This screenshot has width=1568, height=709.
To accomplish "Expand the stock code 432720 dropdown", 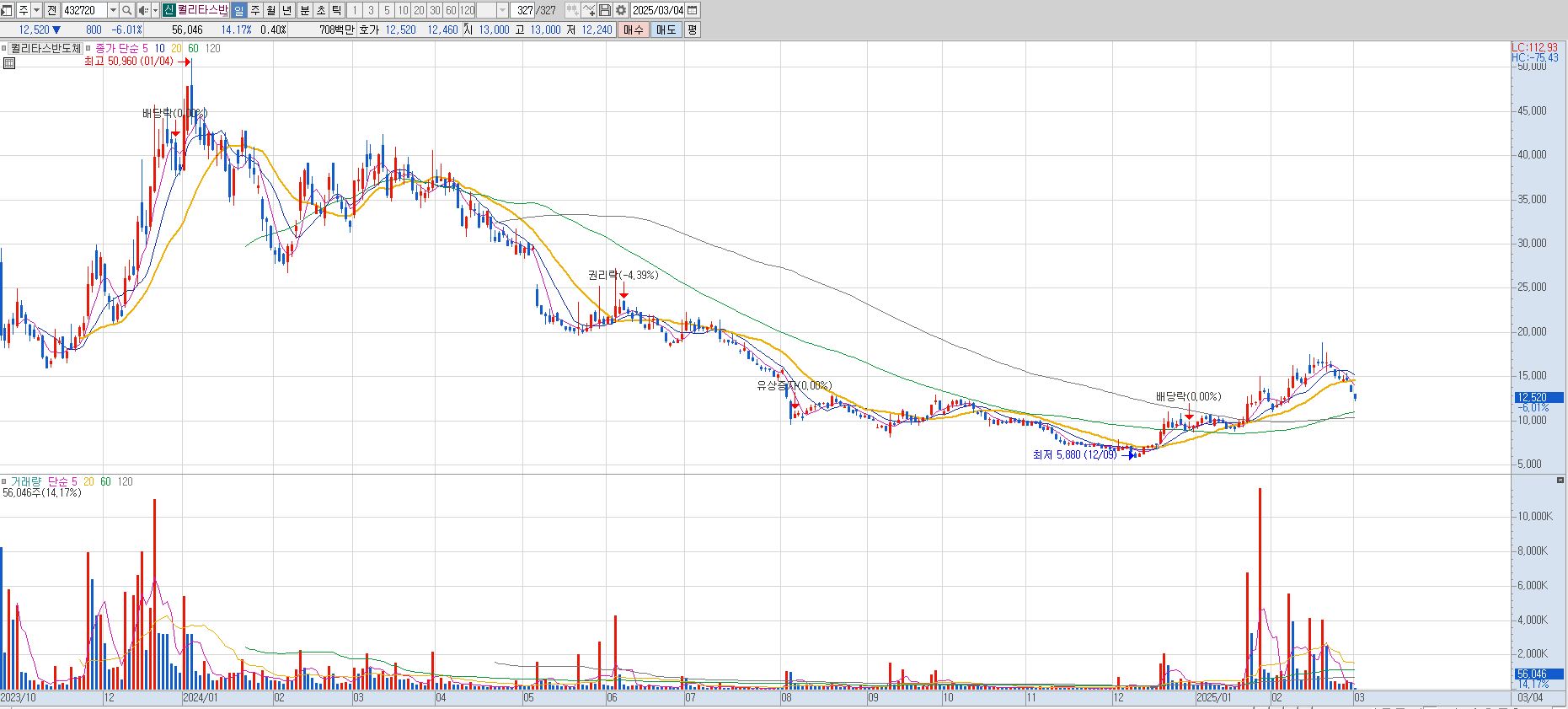I will coord(113,10).
